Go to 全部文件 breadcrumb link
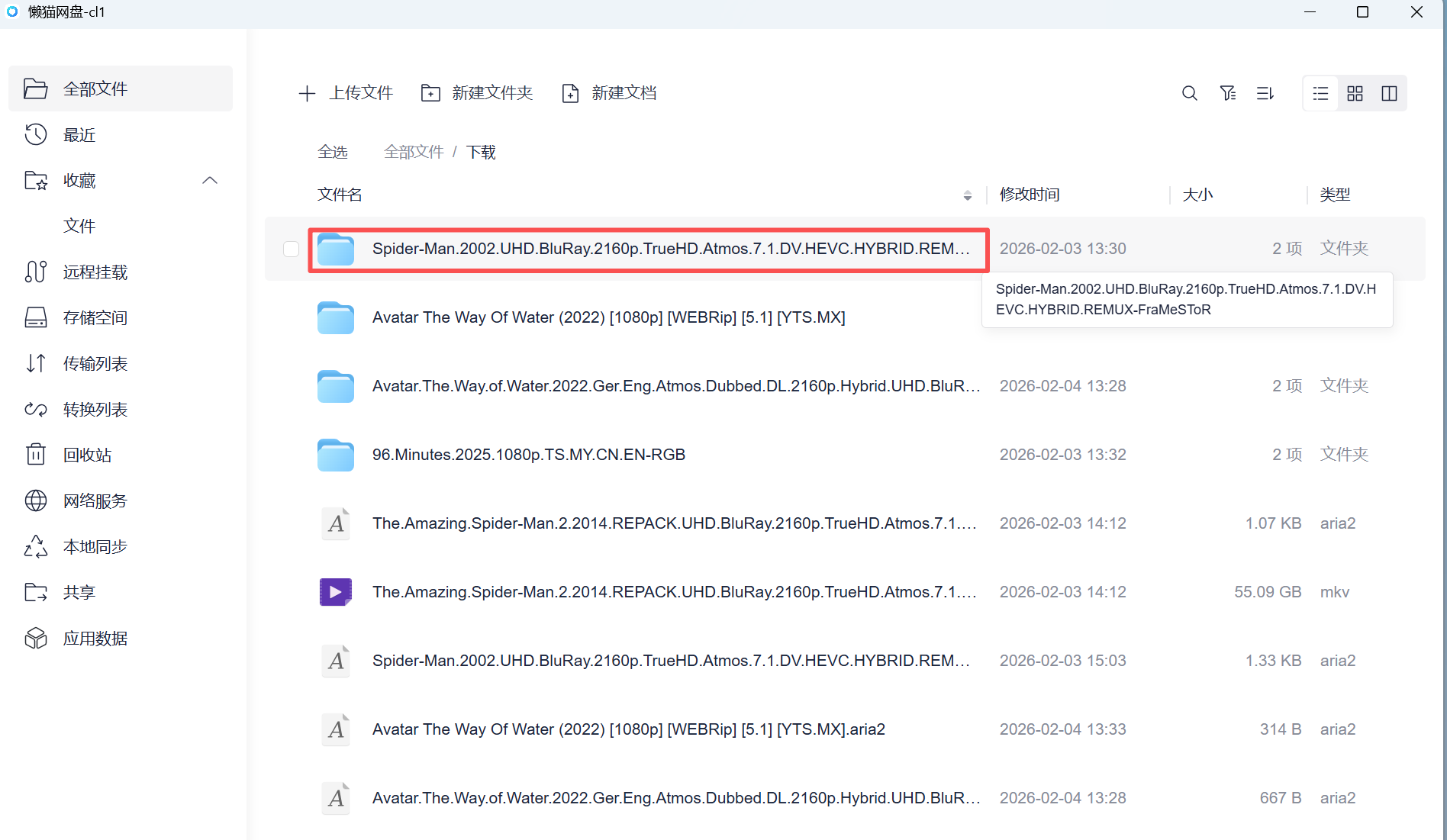The height and width of the screenshot is (840, 1447). 414,152
